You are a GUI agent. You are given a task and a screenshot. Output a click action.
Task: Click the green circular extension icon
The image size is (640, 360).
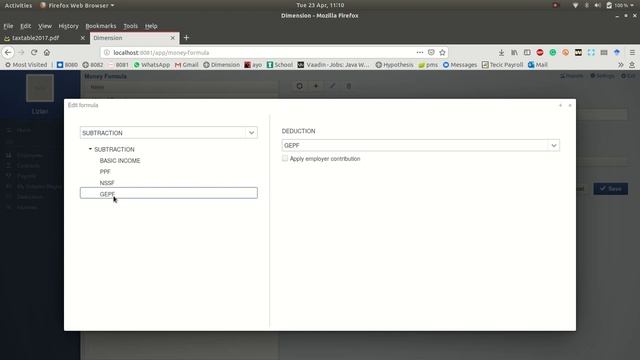[553, 52]
